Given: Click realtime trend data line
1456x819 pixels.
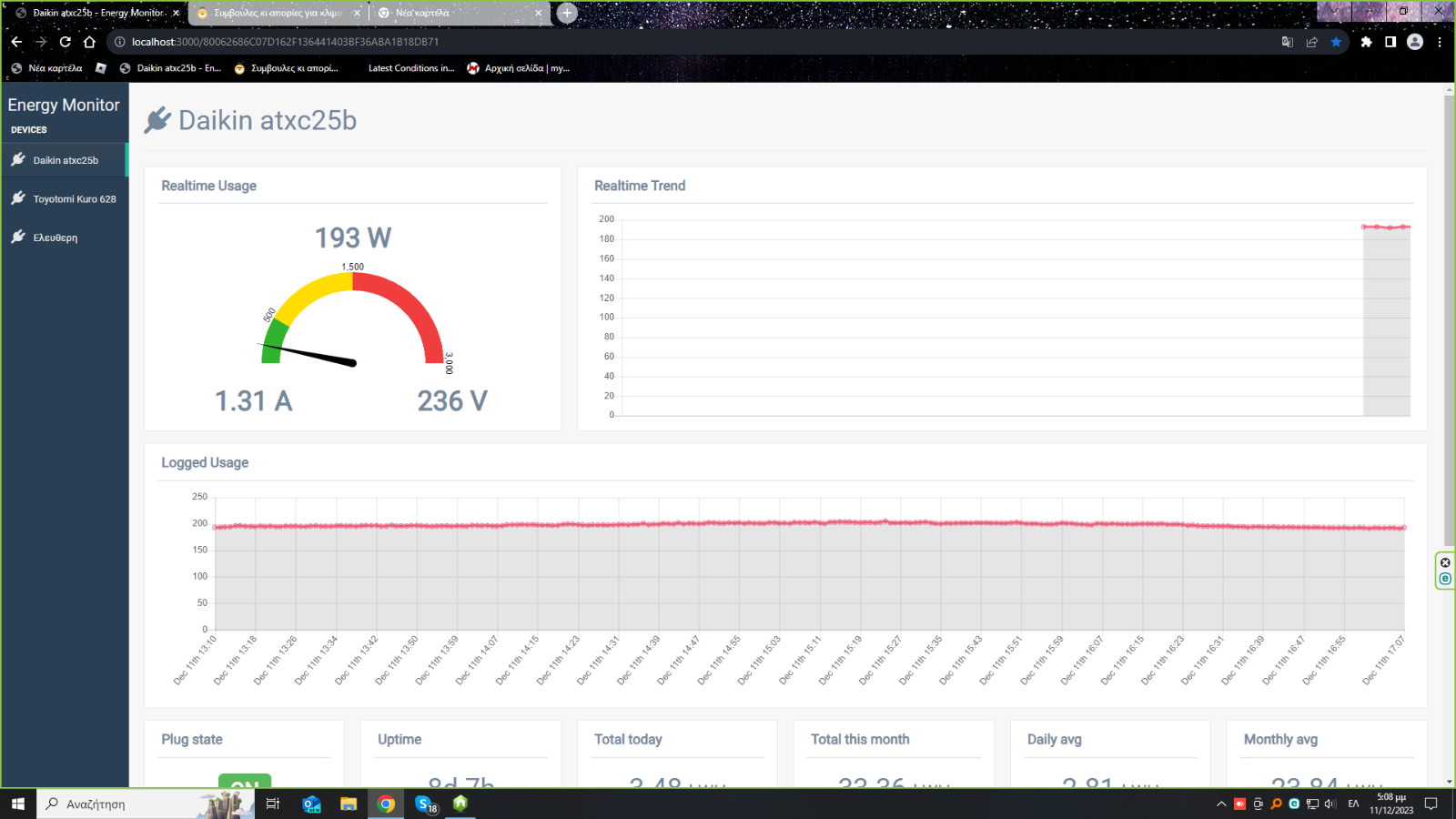Looking at the screenshot, I should pyautogui.click(x=1386, y=227).
